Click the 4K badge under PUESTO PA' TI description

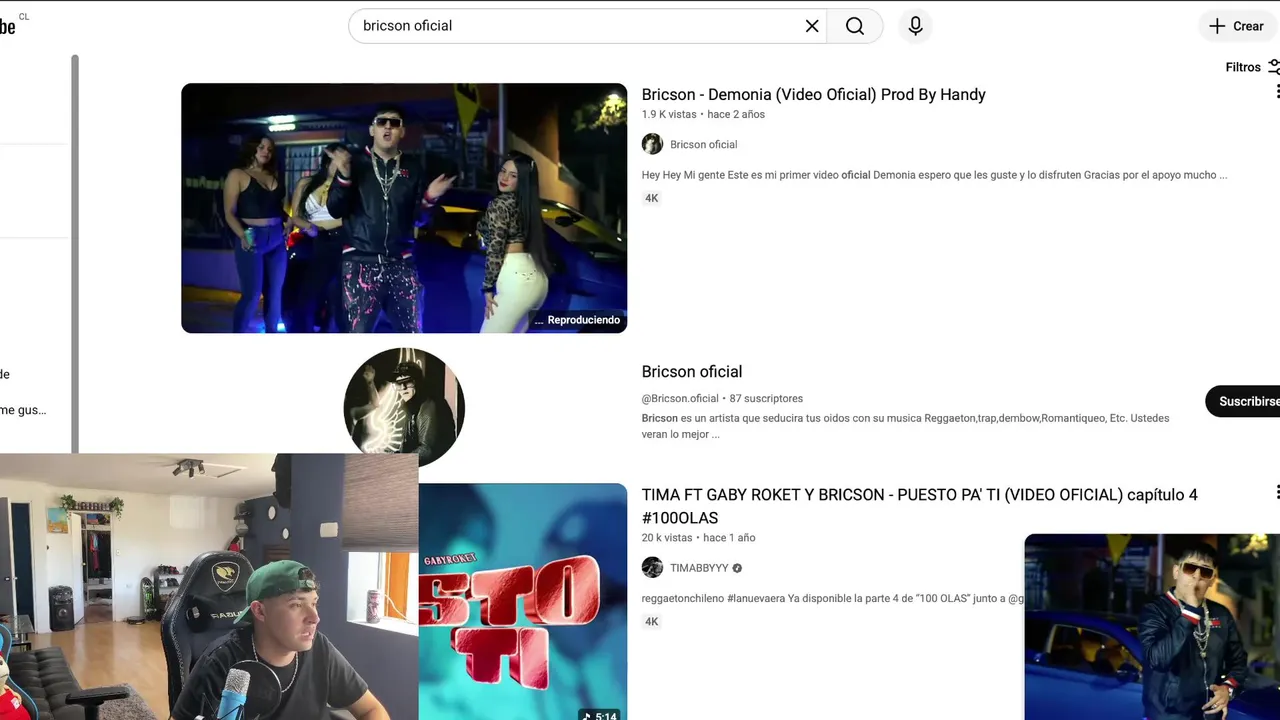pos(651,621)
